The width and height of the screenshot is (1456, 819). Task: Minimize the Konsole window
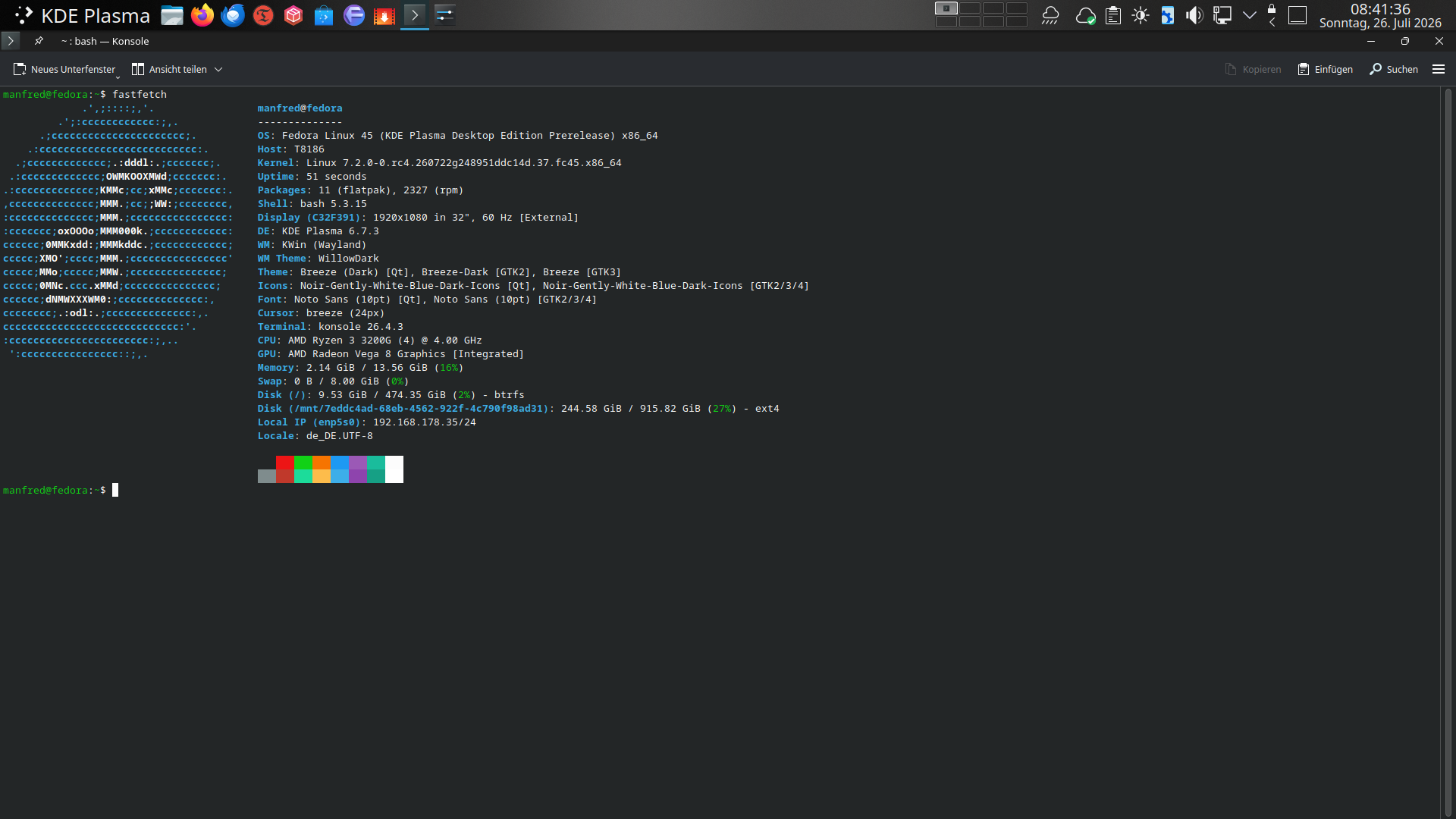(x=1371, y=41)
